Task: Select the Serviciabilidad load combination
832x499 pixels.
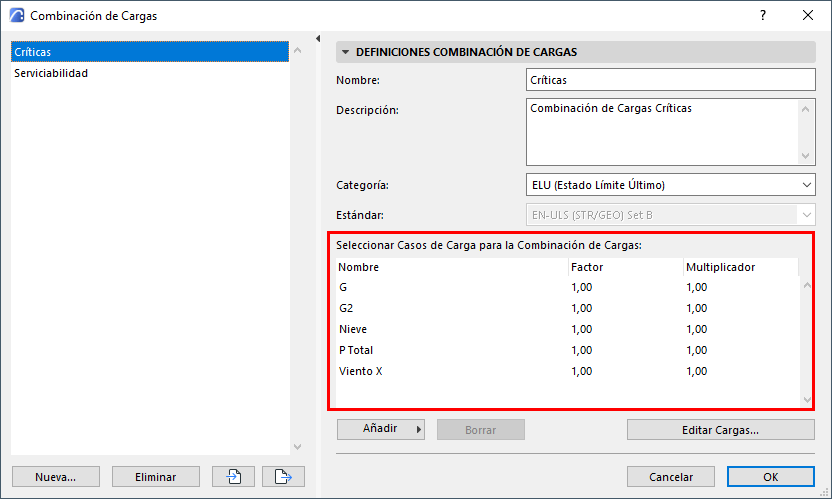Action: tap(150, 73)
